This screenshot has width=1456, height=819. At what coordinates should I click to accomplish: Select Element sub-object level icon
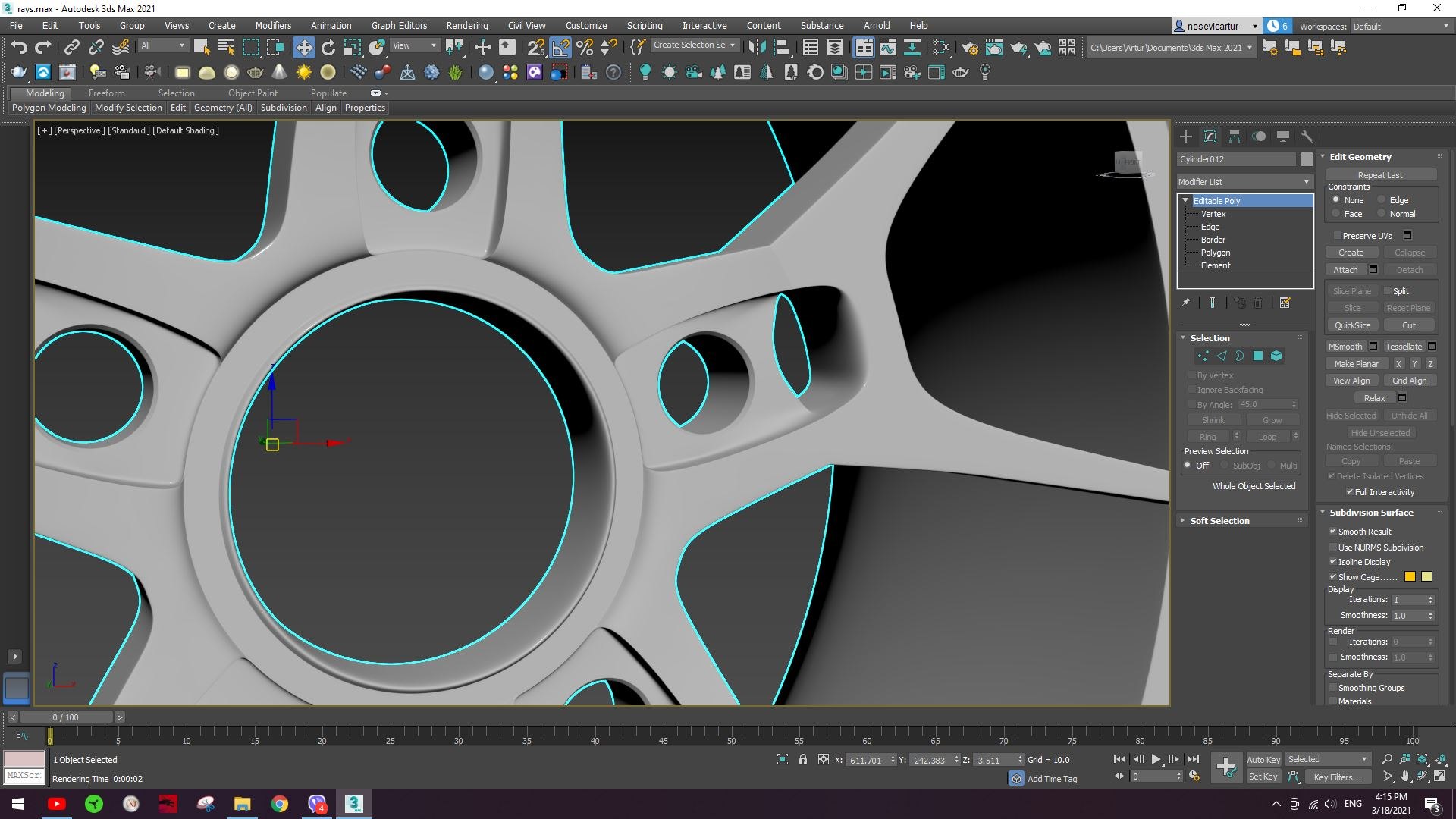pyautogui.click(x=1276, y=356)
